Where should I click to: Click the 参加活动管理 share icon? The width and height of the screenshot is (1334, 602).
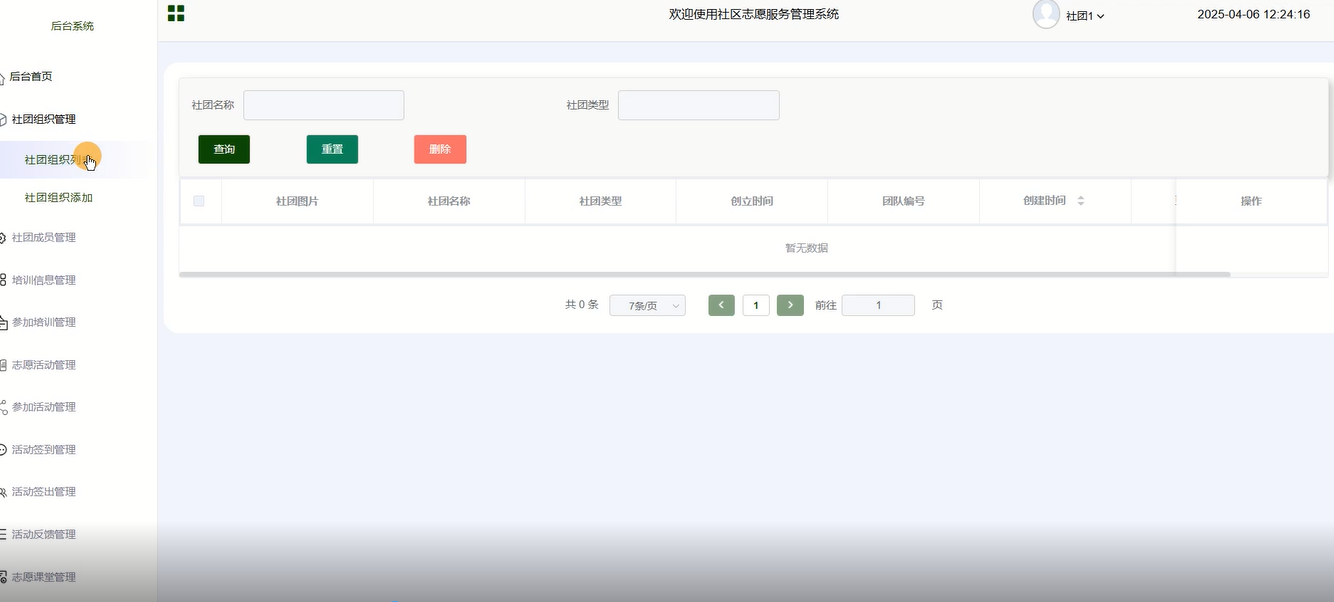click(4, 408)
